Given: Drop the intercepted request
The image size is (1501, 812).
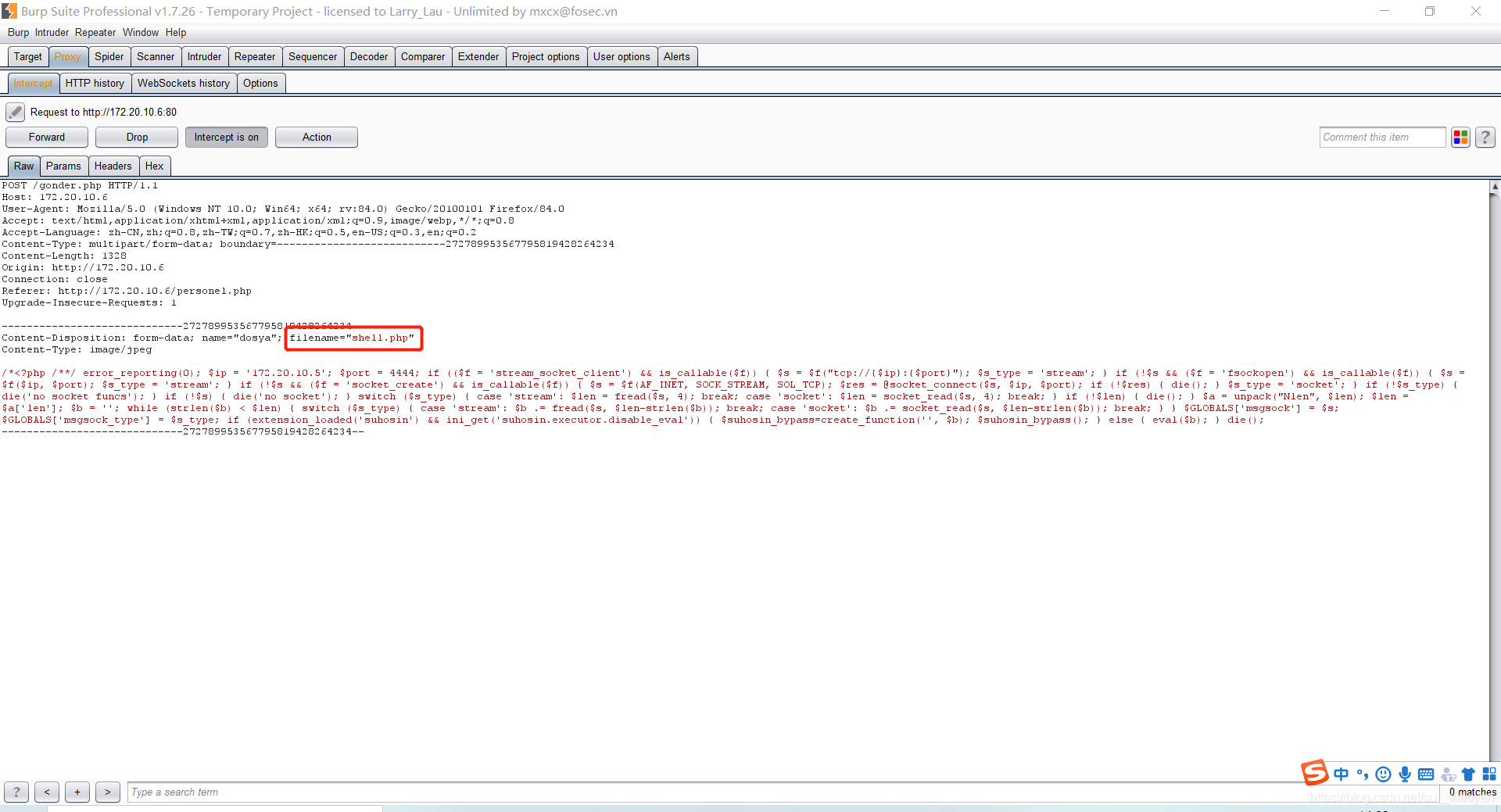Looking at the screenshot, I should pyautogui.click(x=137, y=138).
